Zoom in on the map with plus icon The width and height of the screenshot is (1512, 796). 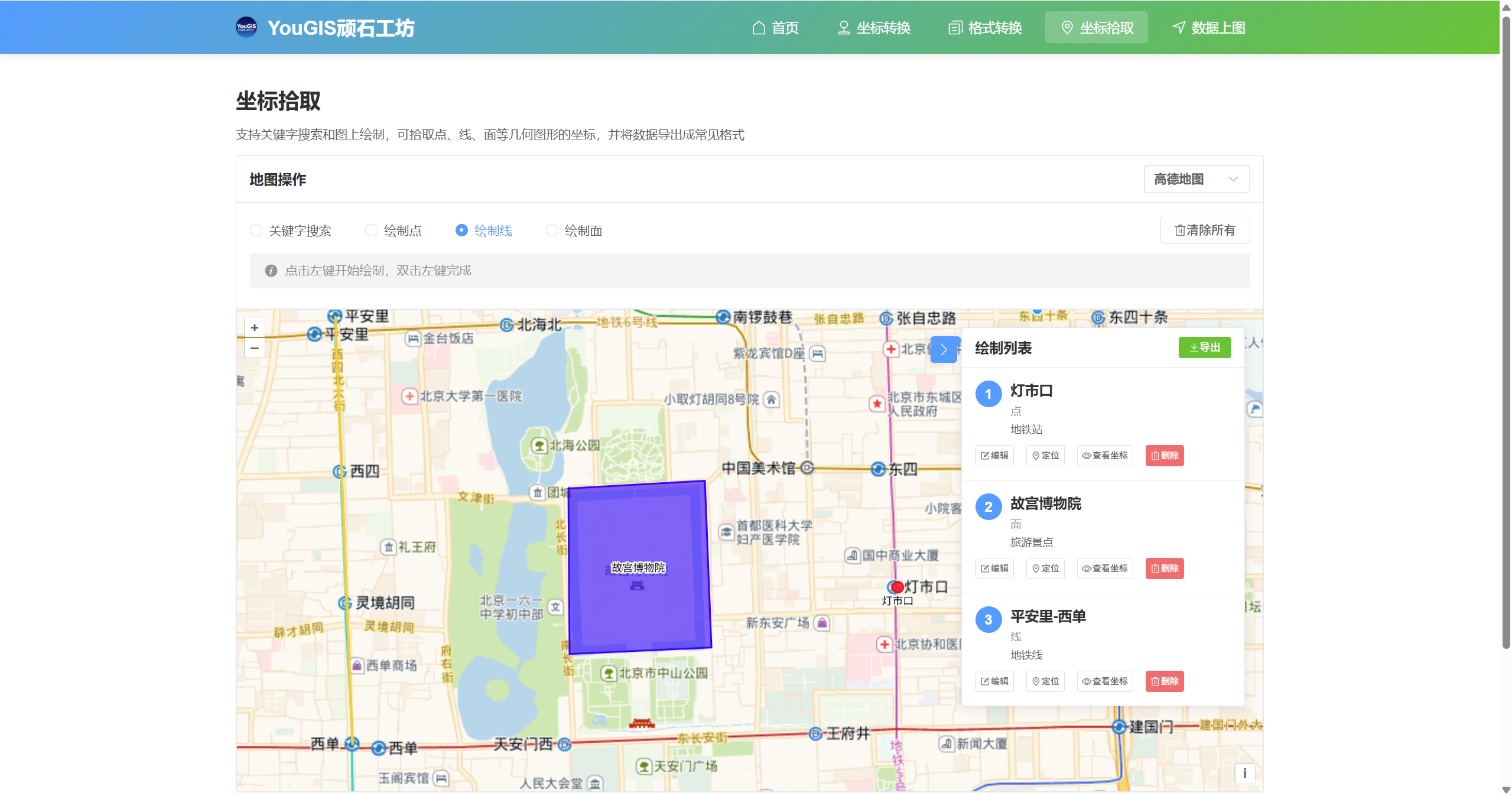click(254, 327)
